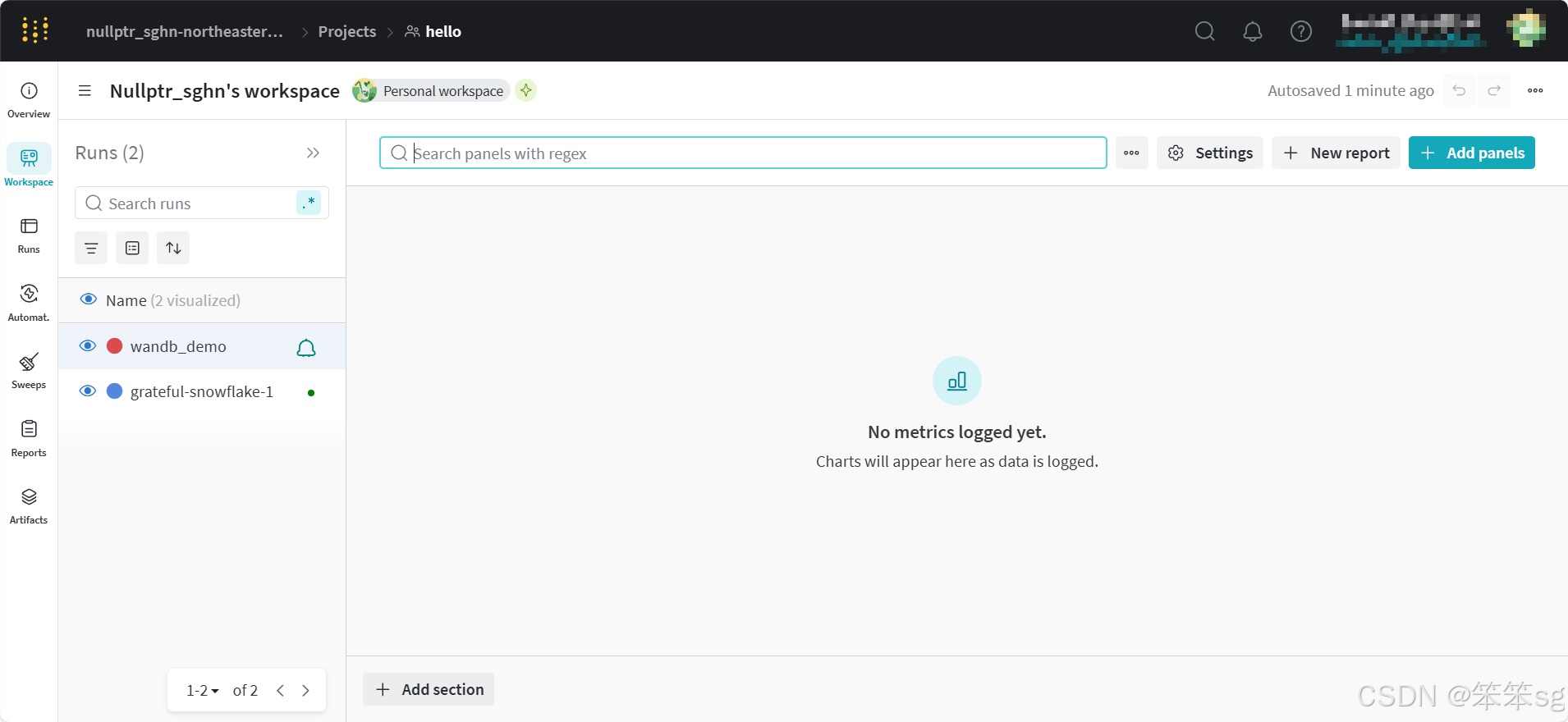
Task: Create a New report
Action: (x=1336, y=153)
